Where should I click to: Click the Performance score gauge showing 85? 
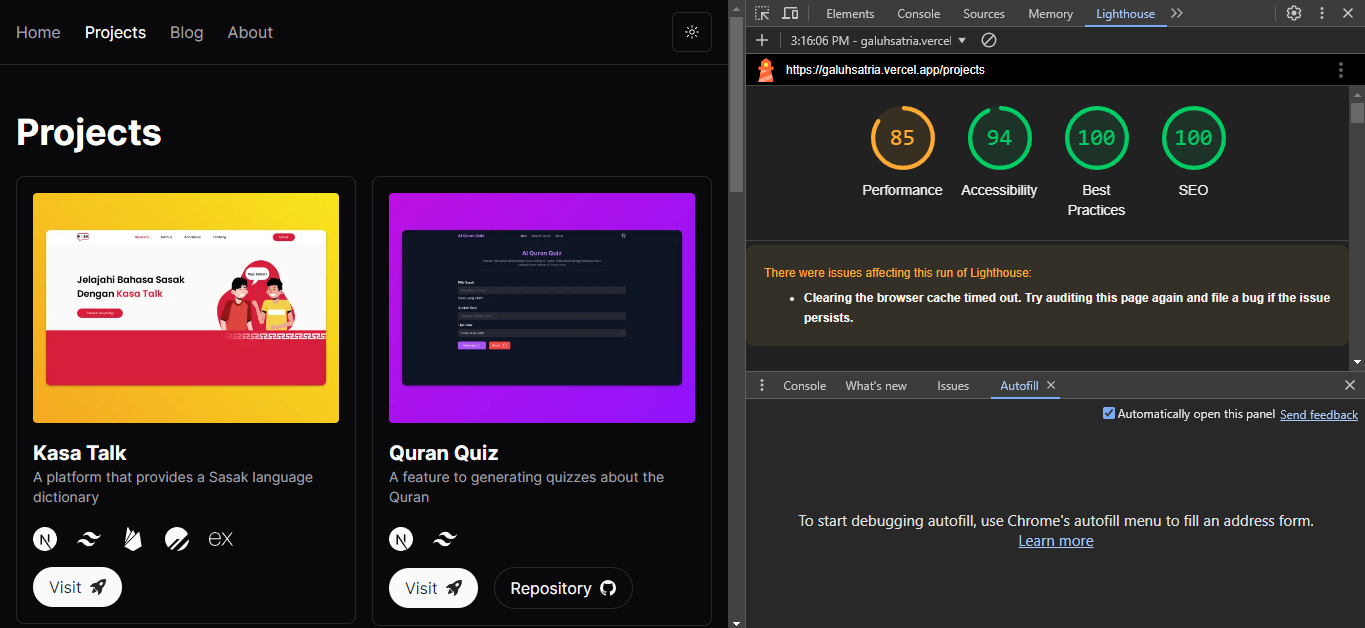(902, 138)
